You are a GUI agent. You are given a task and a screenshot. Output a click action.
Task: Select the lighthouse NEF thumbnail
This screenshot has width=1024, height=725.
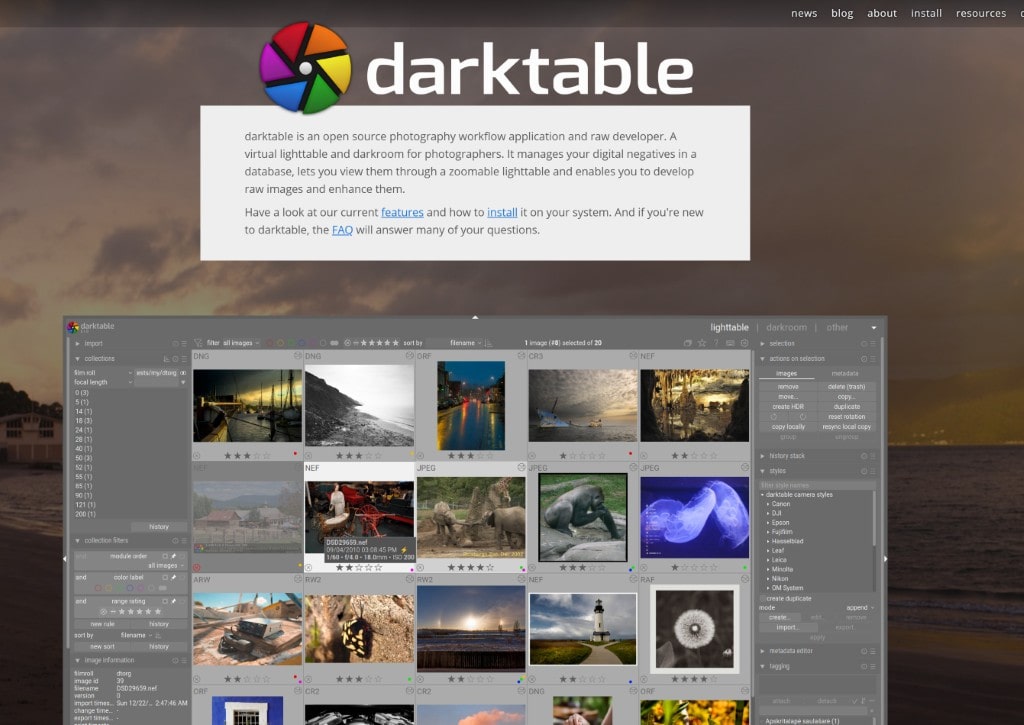pos(582,628)
